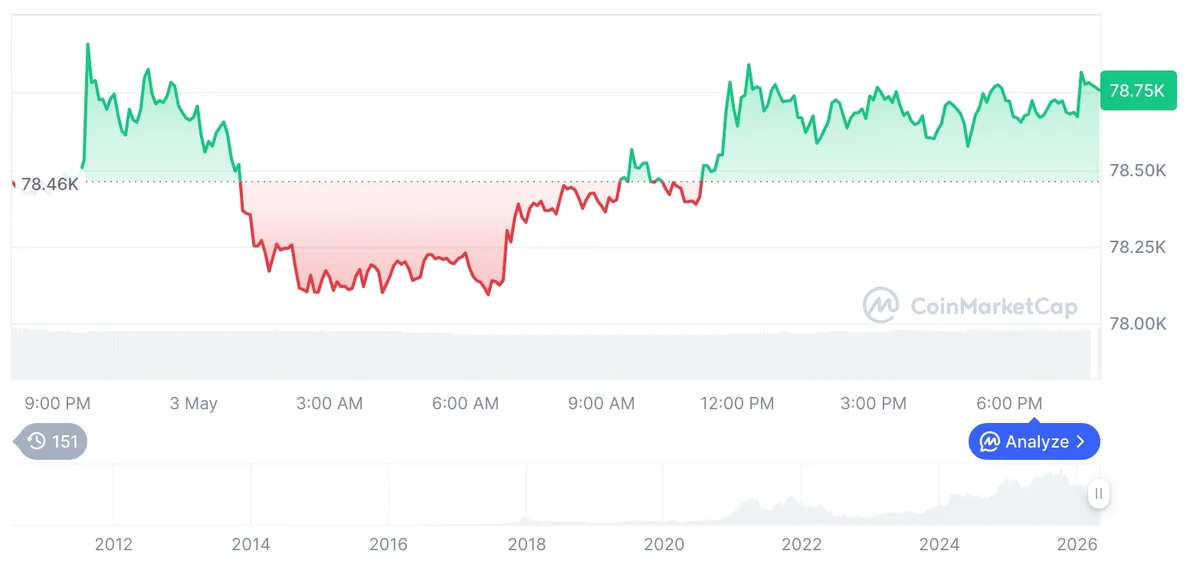Viewport: 1200px width, 561px height.
Task: Click the 78.00K price axis label
Action: pyautogui.click(x=1138, y=324)
